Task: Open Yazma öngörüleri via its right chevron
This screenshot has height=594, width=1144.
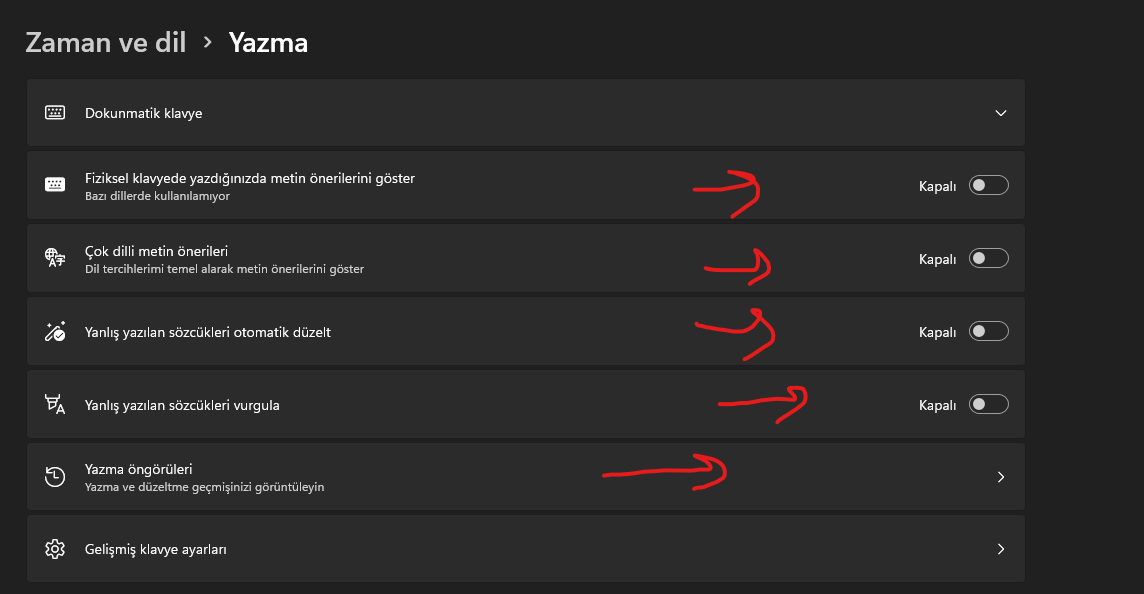Action: coord(1001,477)
